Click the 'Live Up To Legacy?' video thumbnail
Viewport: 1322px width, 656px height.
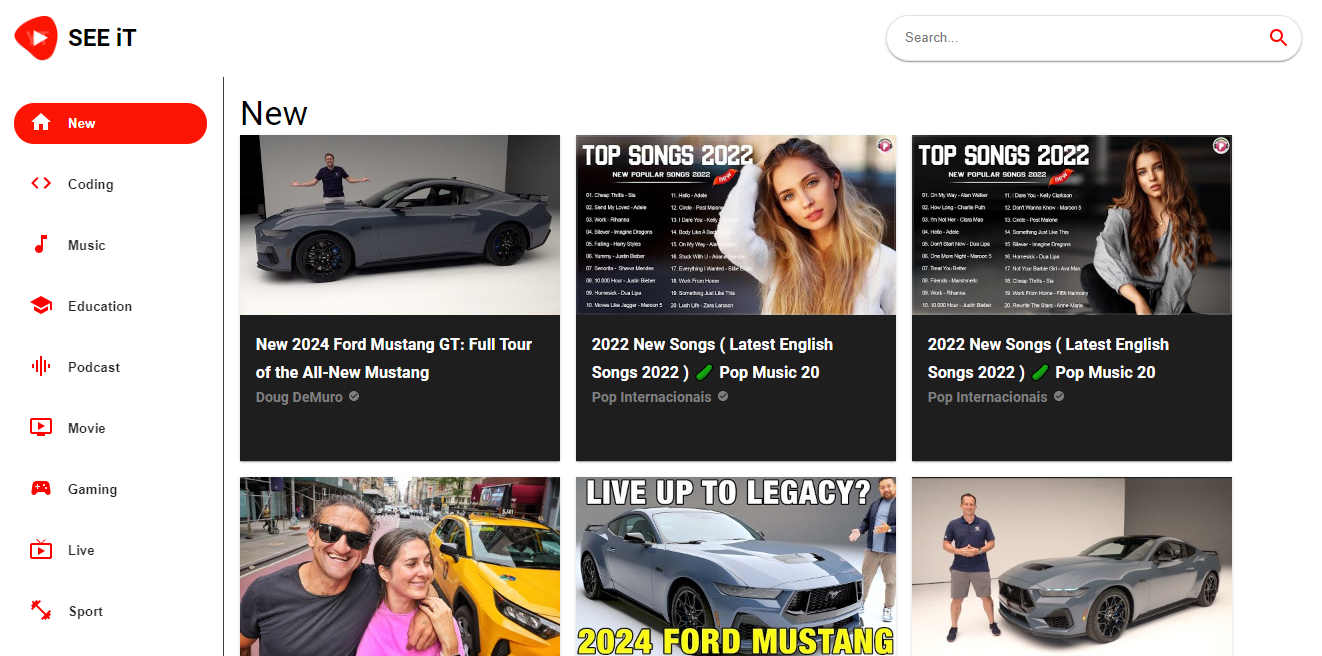click(x=735, y=565)
